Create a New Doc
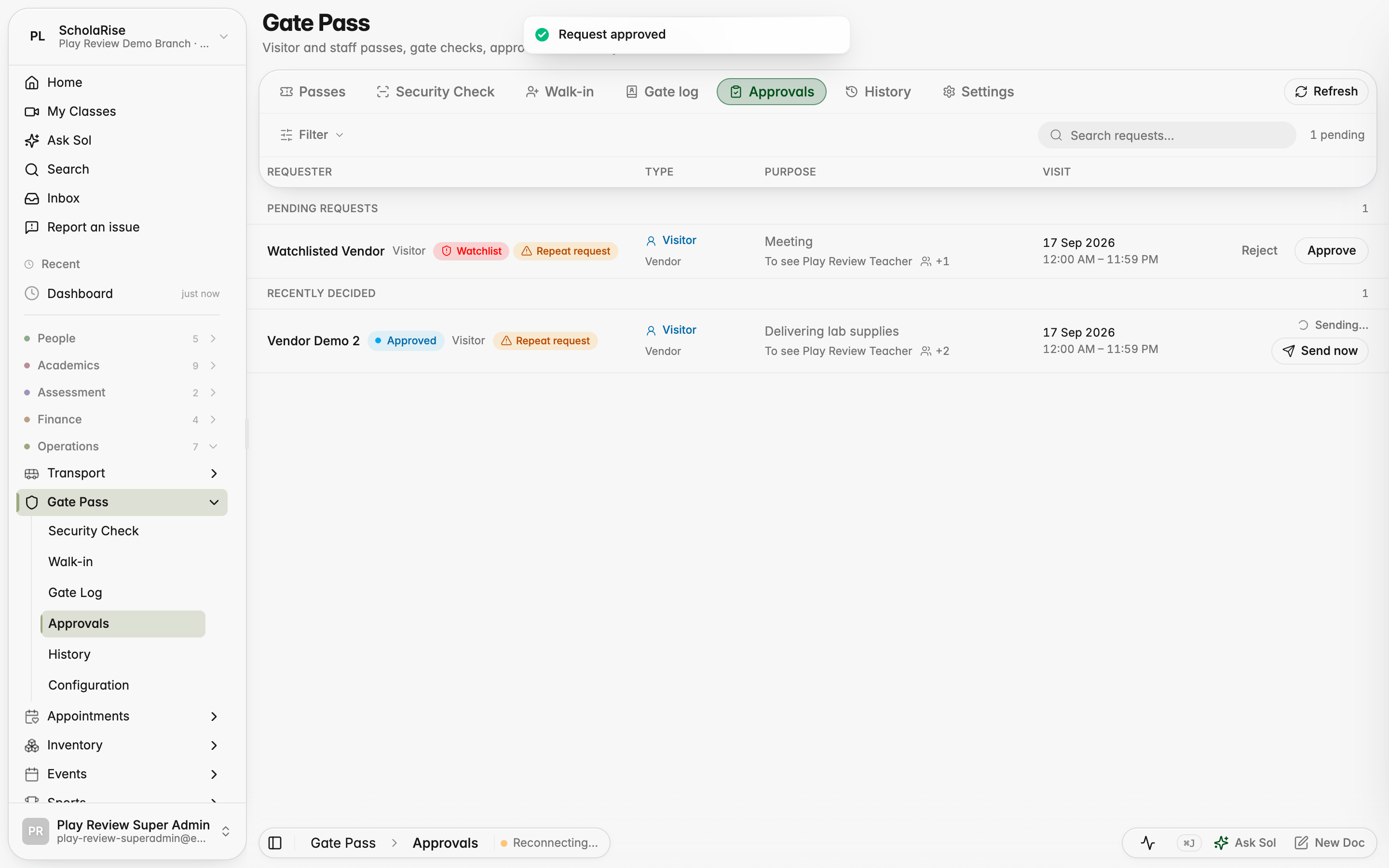Screen dimensions: 1389x868 tap(1329, 843)
